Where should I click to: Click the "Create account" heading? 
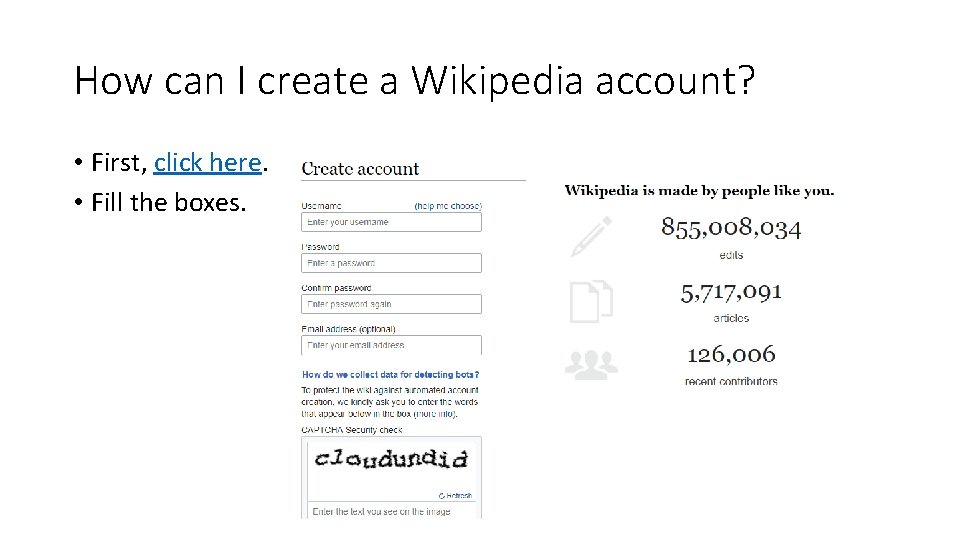pyautogui.click(x=360, y=169)
